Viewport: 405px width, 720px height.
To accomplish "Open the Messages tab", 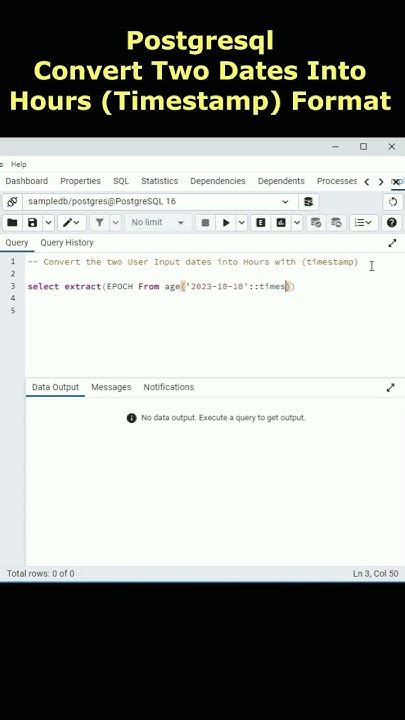I will coord(111,387).
